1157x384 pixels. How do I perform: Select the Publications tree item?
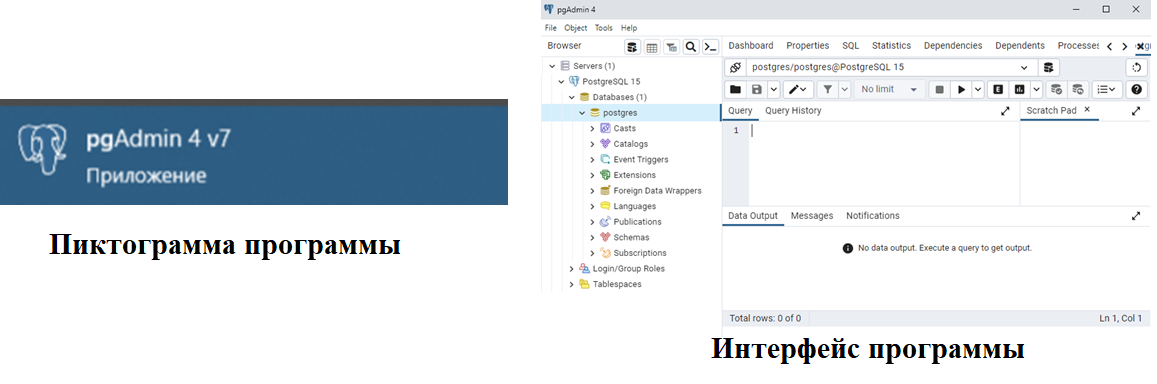[x=637, y=222]
